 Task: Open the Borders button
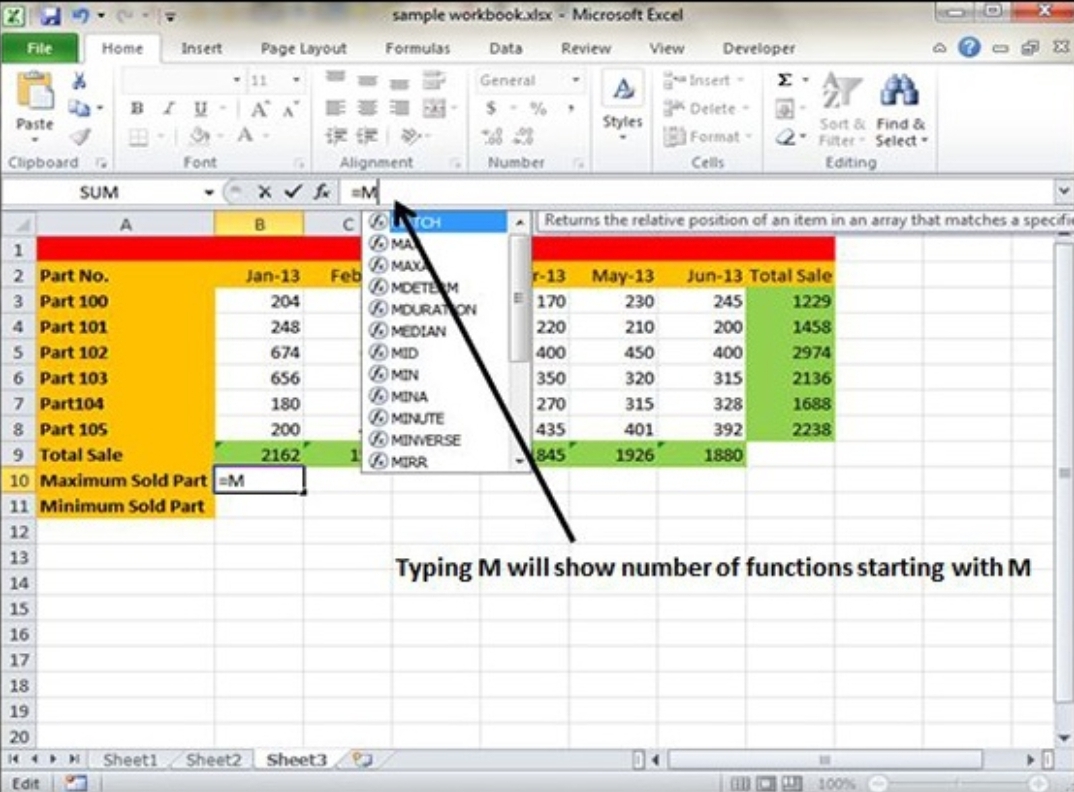tap(138, 136)
